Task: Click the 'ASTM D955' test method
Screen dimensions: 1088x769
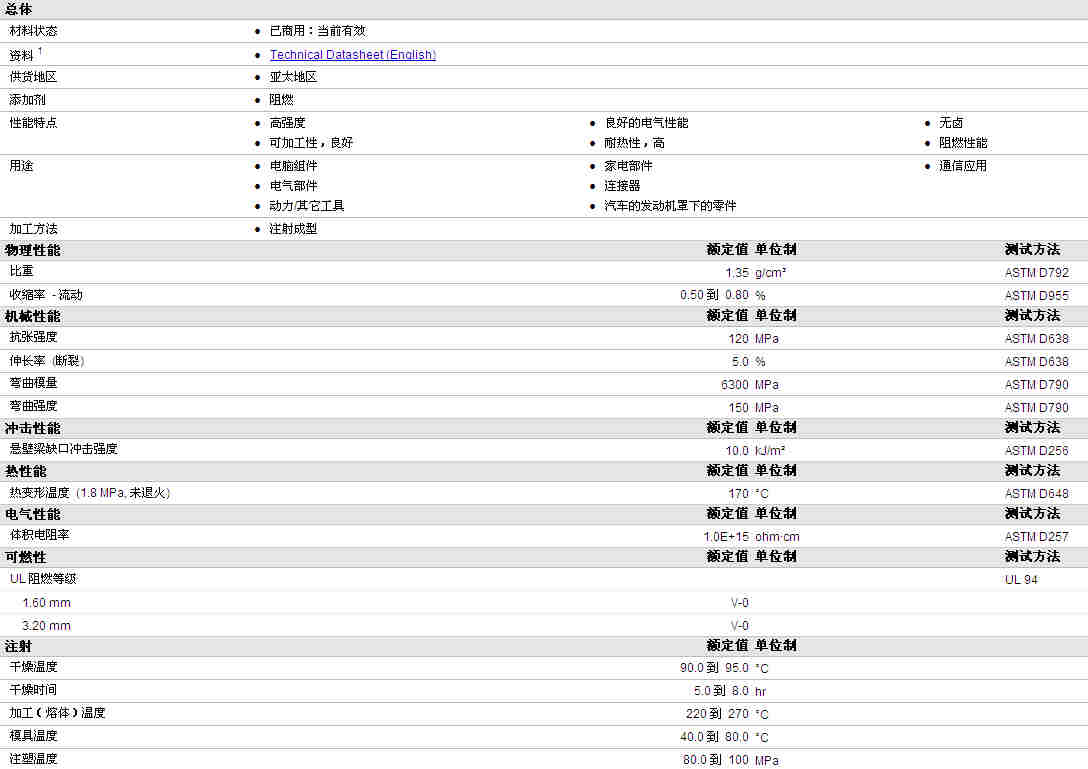Action: pyautogui.click(x=1037, y=296)
